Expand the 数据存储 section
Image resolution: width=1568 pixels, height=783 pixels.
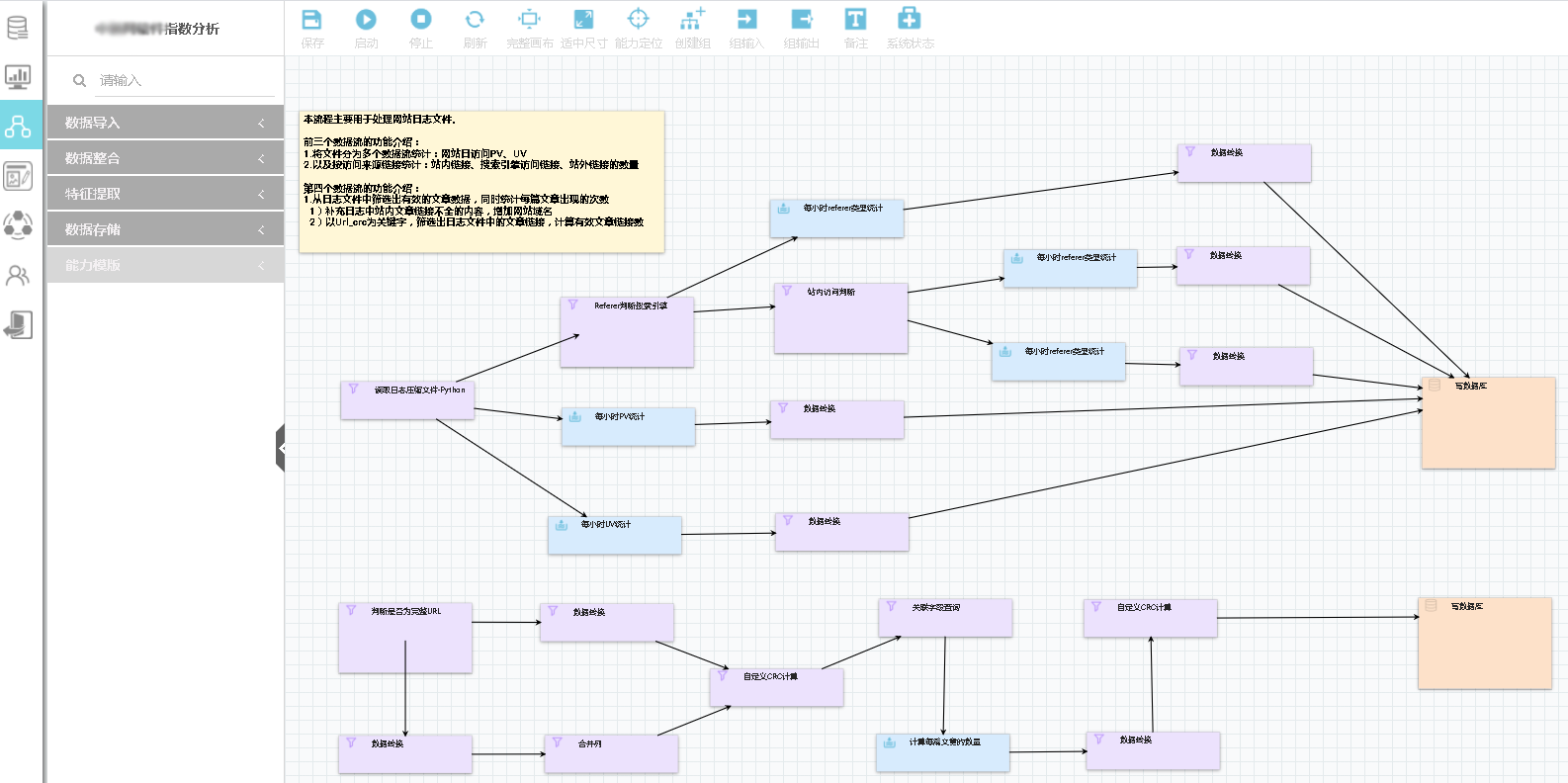tap(165, 229)
